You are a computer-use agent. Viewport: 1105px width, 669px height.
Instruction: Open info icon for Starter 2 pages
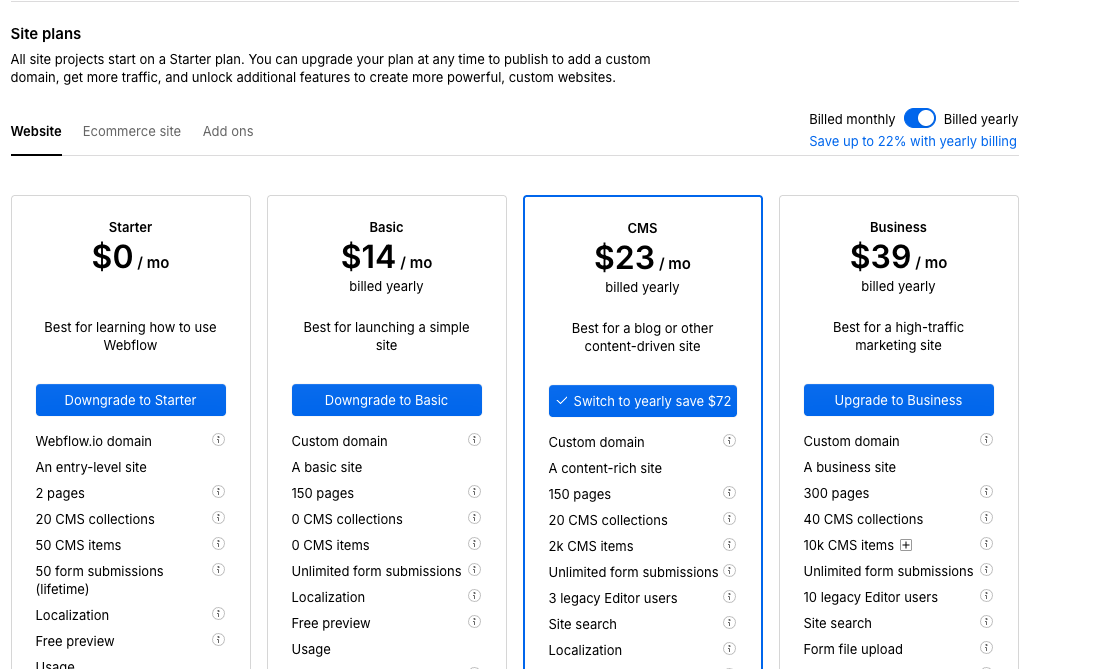point(218,492)
